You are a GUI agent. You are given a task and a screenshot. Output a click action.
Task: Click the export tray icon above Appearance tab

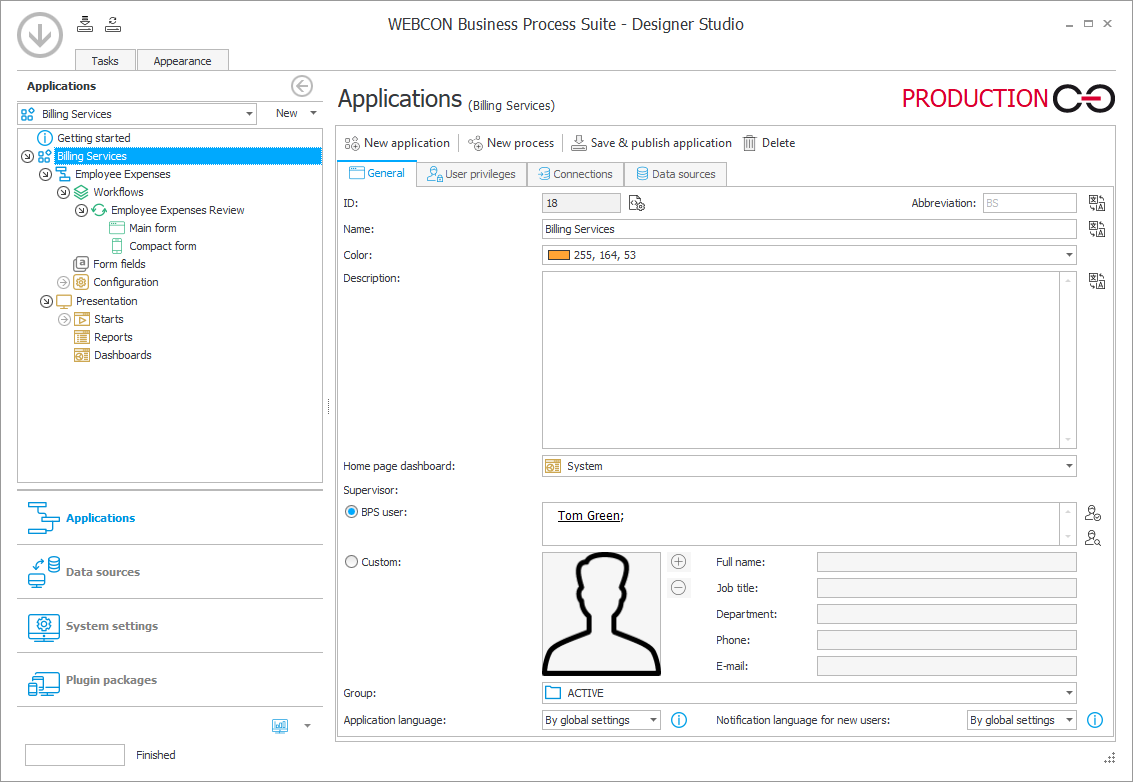point(113,24)
